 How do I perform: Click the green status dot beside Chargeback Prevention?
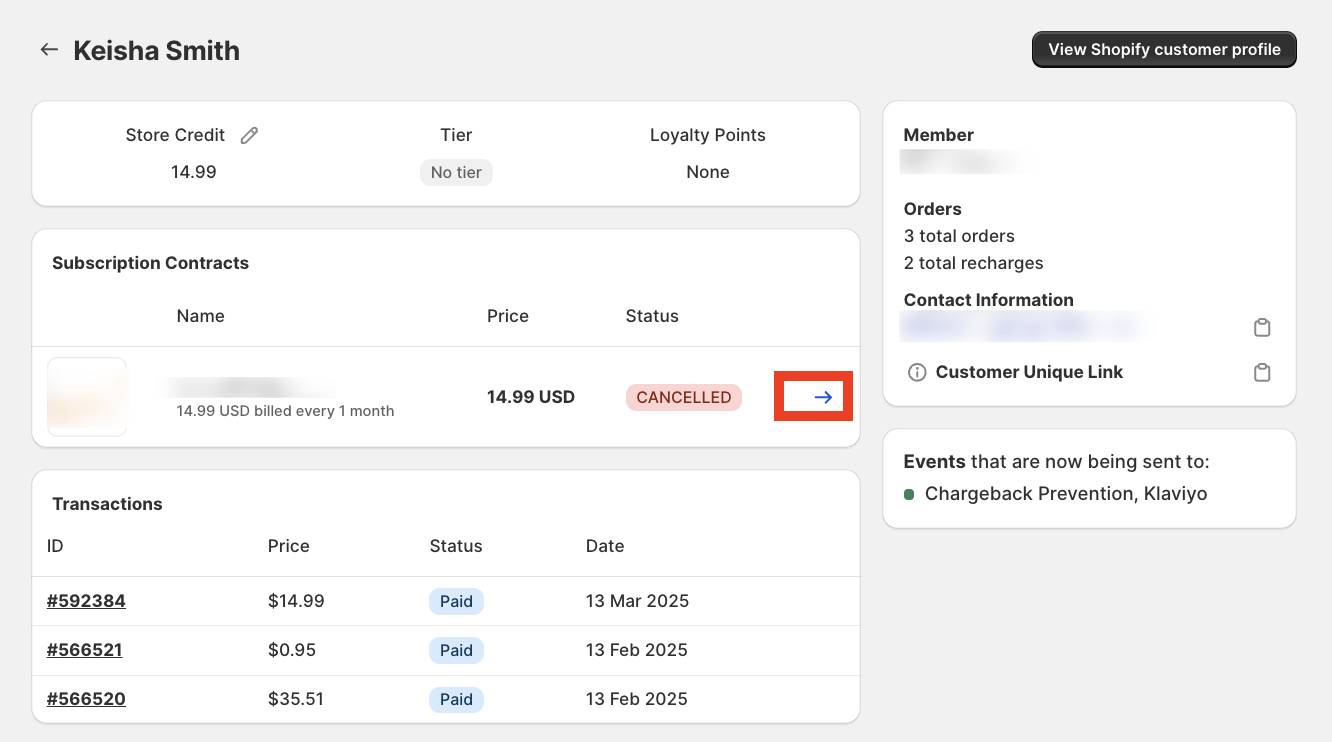click(909, 494)
